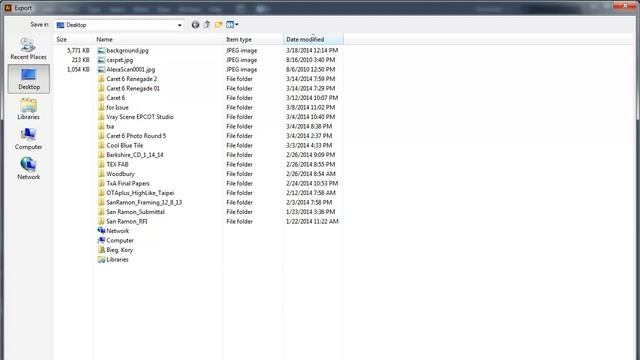Select Desktop in the places sidebar
The width and height of the screenshot is (640, 360).
[x=29, y=79]
